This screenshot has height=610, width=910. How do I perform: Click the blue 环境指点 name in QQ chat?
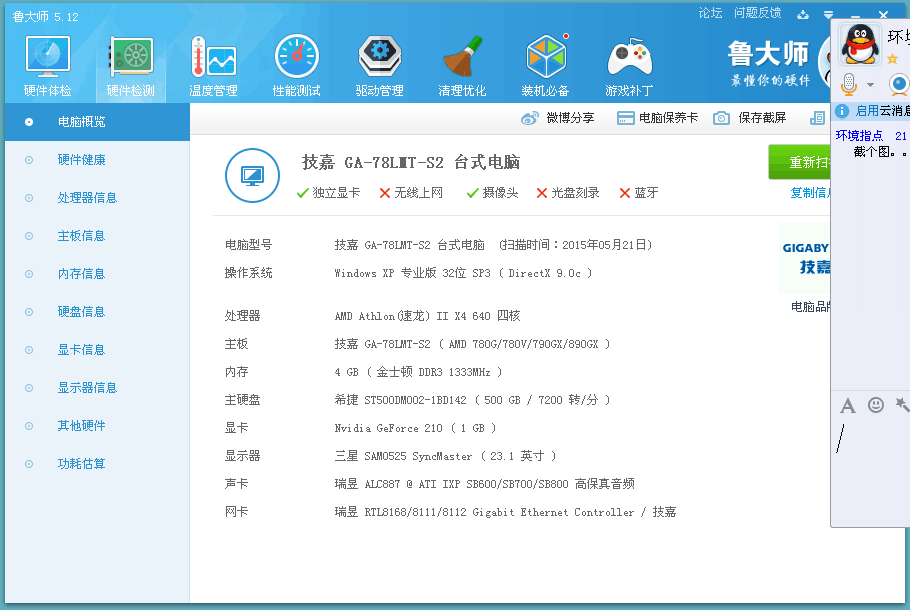tap(859, 136)
